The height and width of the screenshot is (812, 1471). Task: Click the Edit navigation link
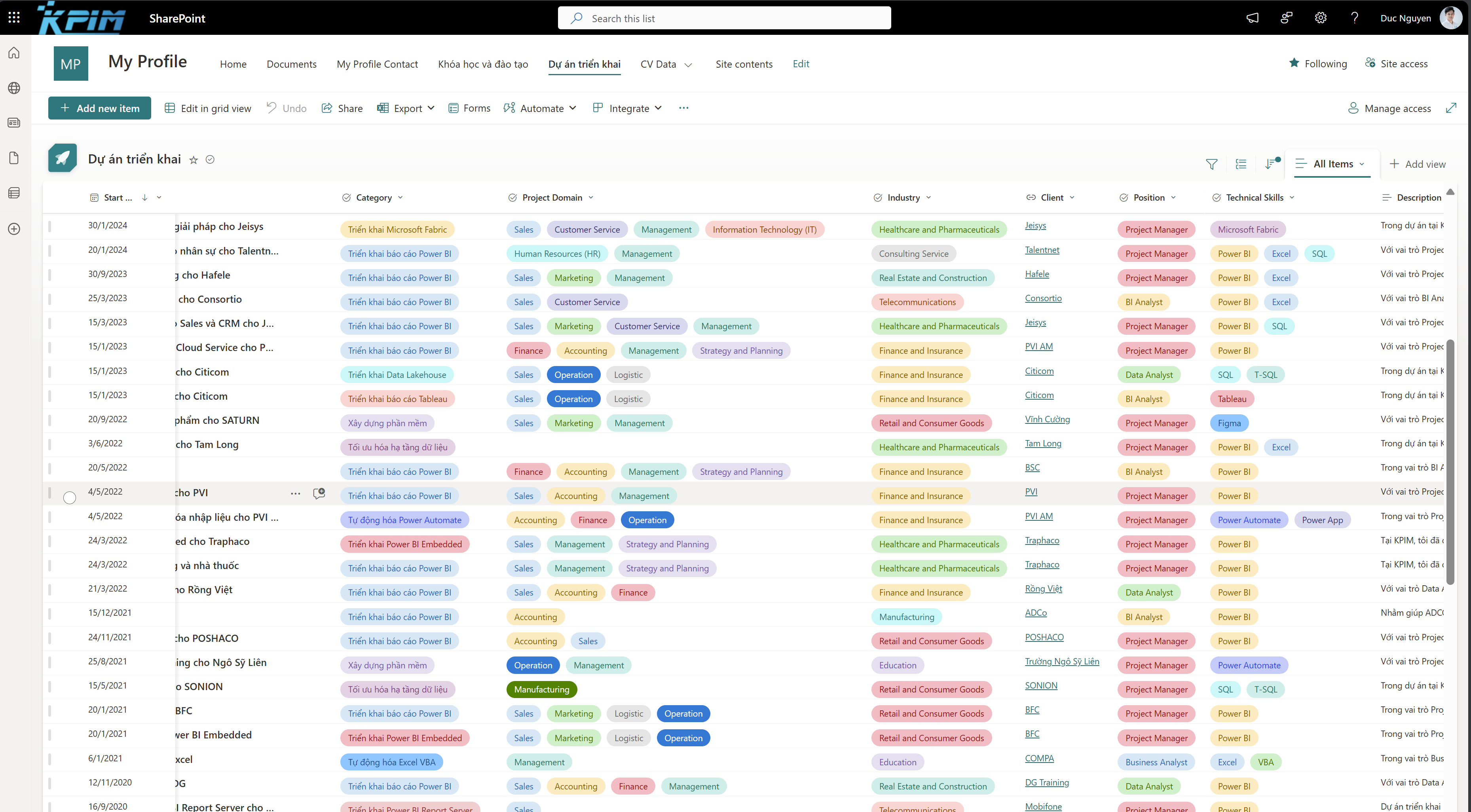801,63
